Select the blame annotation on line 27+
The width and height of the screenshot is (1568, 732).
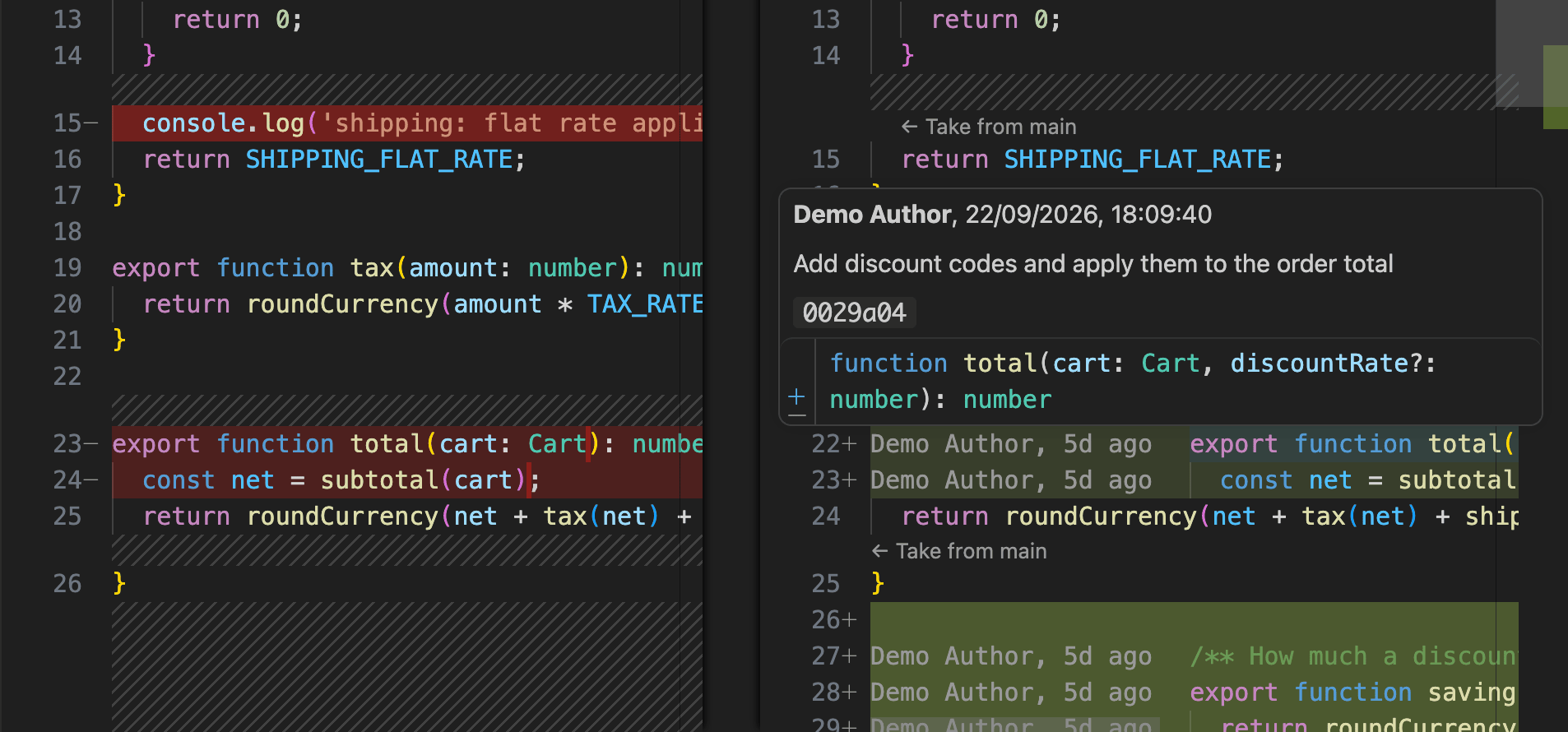pos(1011,656)
